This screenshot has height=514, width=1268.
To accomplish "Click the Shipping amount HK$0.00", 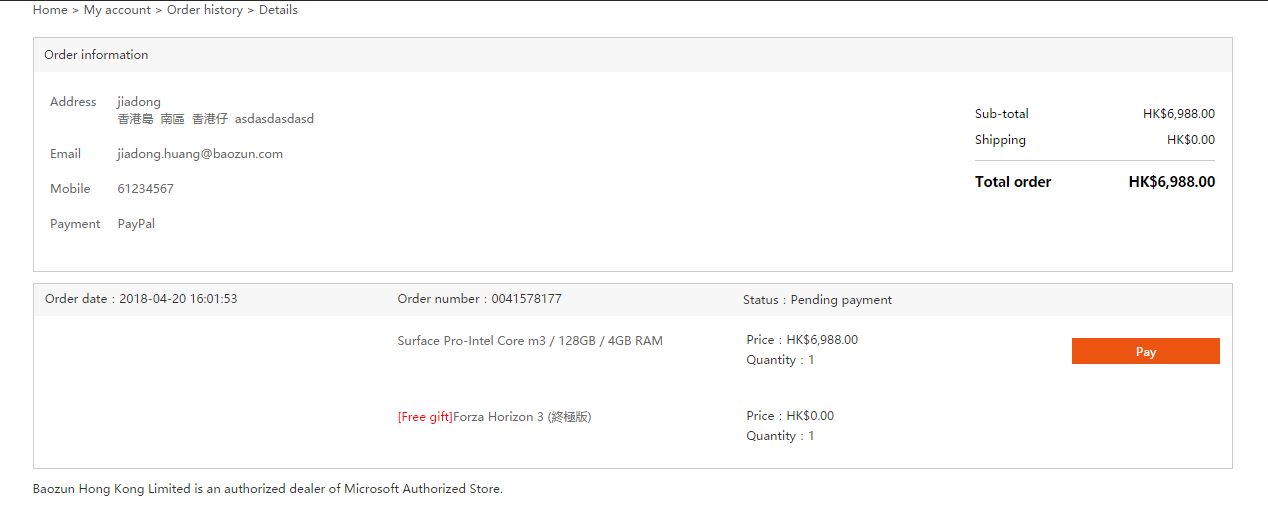I will (x=1191, y=140).
